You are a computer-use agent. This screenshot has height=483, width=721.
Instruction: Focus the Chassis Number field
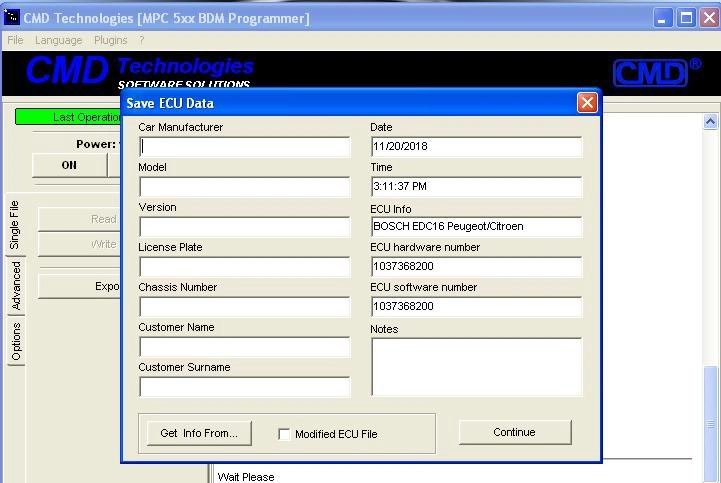coord(245,307)
